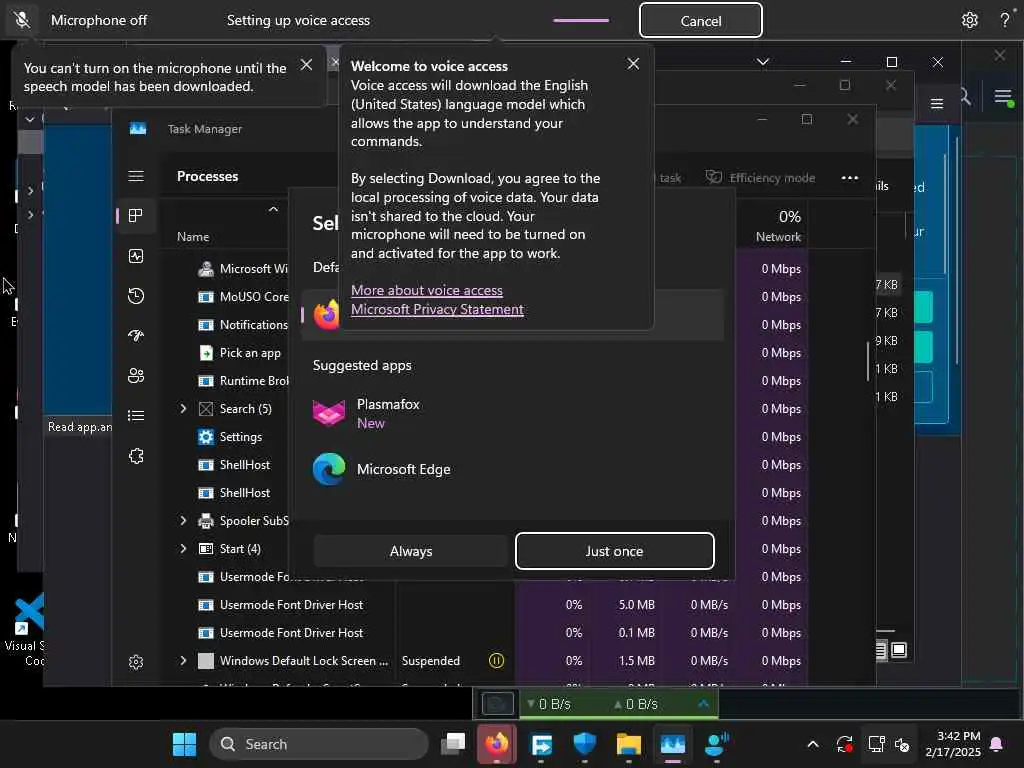
Task: Expand the Start (4) process group
Action: click(x=184, y=549)
